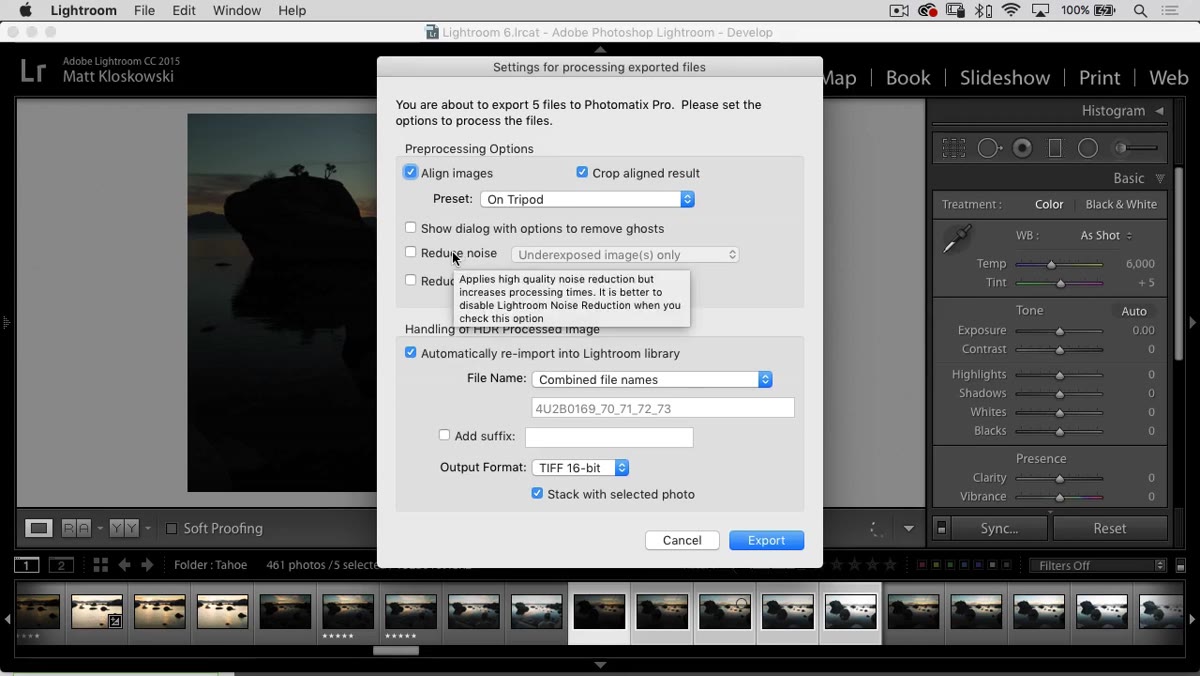Screen dimensions: 1200x676
Task: Open the As Shot white balance dropdown
Action: pos(1107,236)
